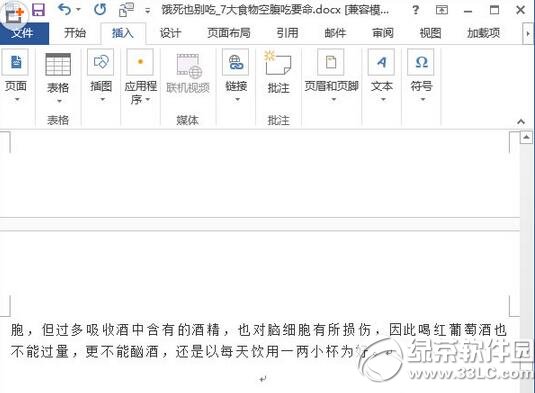Click the 联机视频 online video icon
Viewport: 535px width, 393px height.
tap(189, 66)
